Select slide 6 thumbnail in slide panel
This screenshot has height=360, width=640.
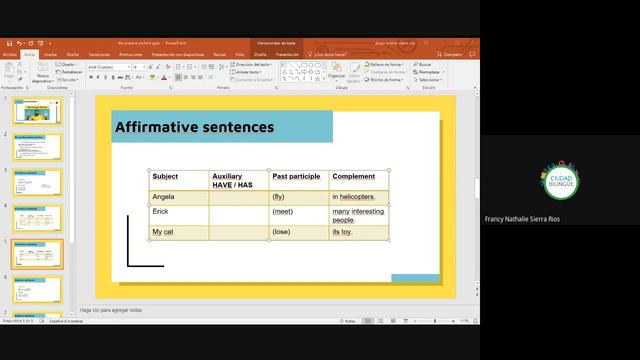(37, 289)
